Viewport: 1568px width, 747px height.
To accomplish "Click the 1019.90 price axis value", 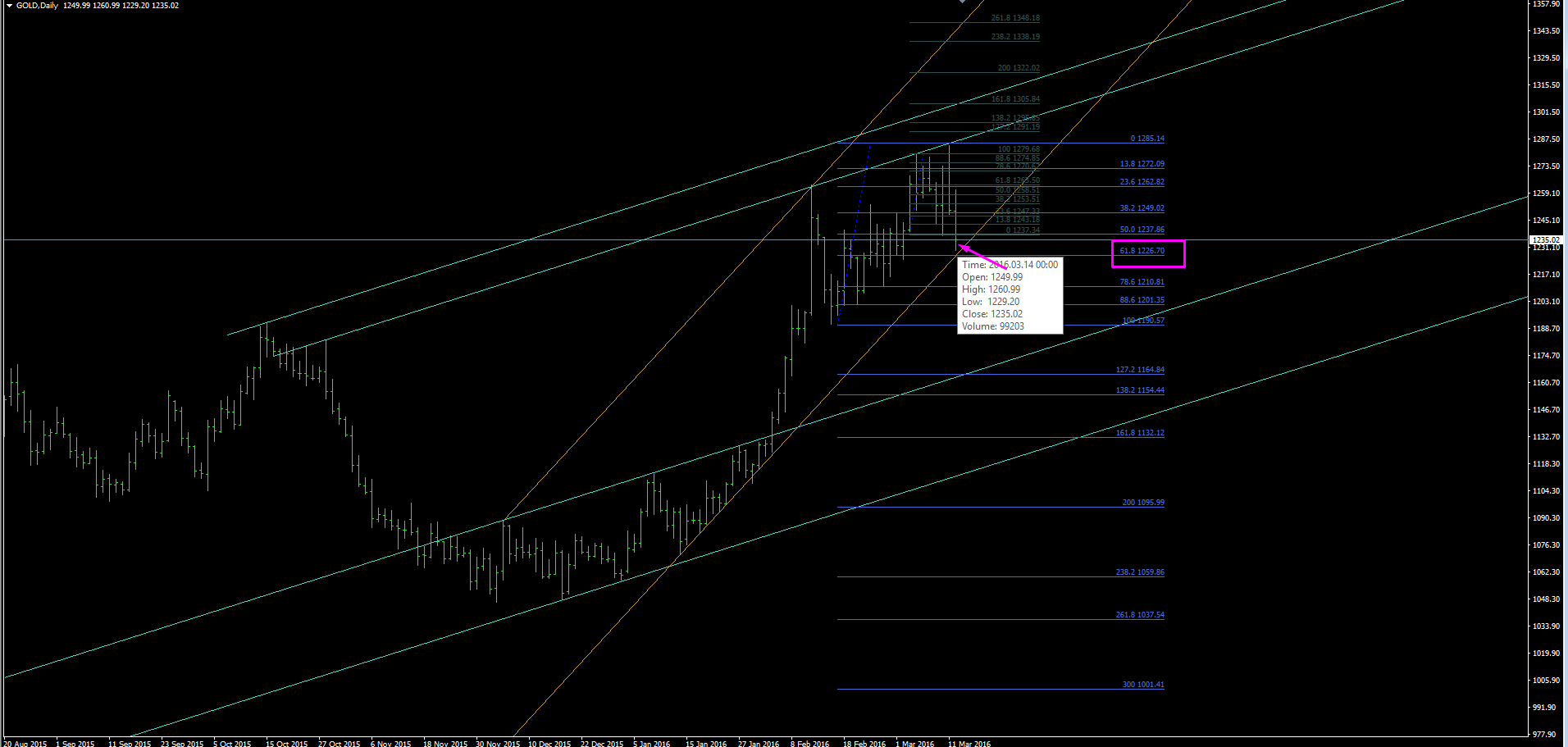I will click(1546, 654).
